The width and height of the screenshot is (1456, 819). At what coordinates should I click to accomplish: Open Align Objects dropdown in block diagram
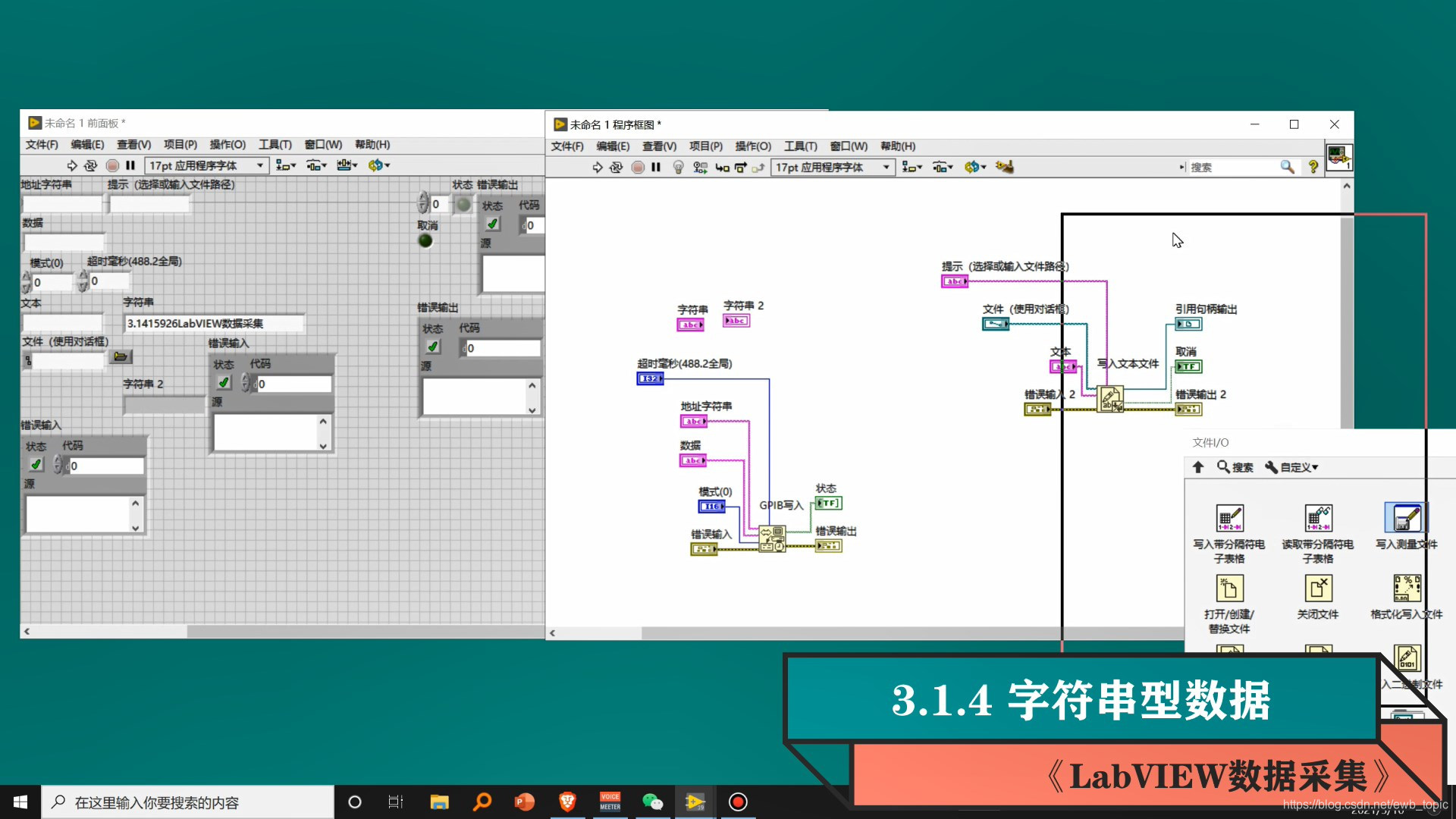click(x=912, y=168)
